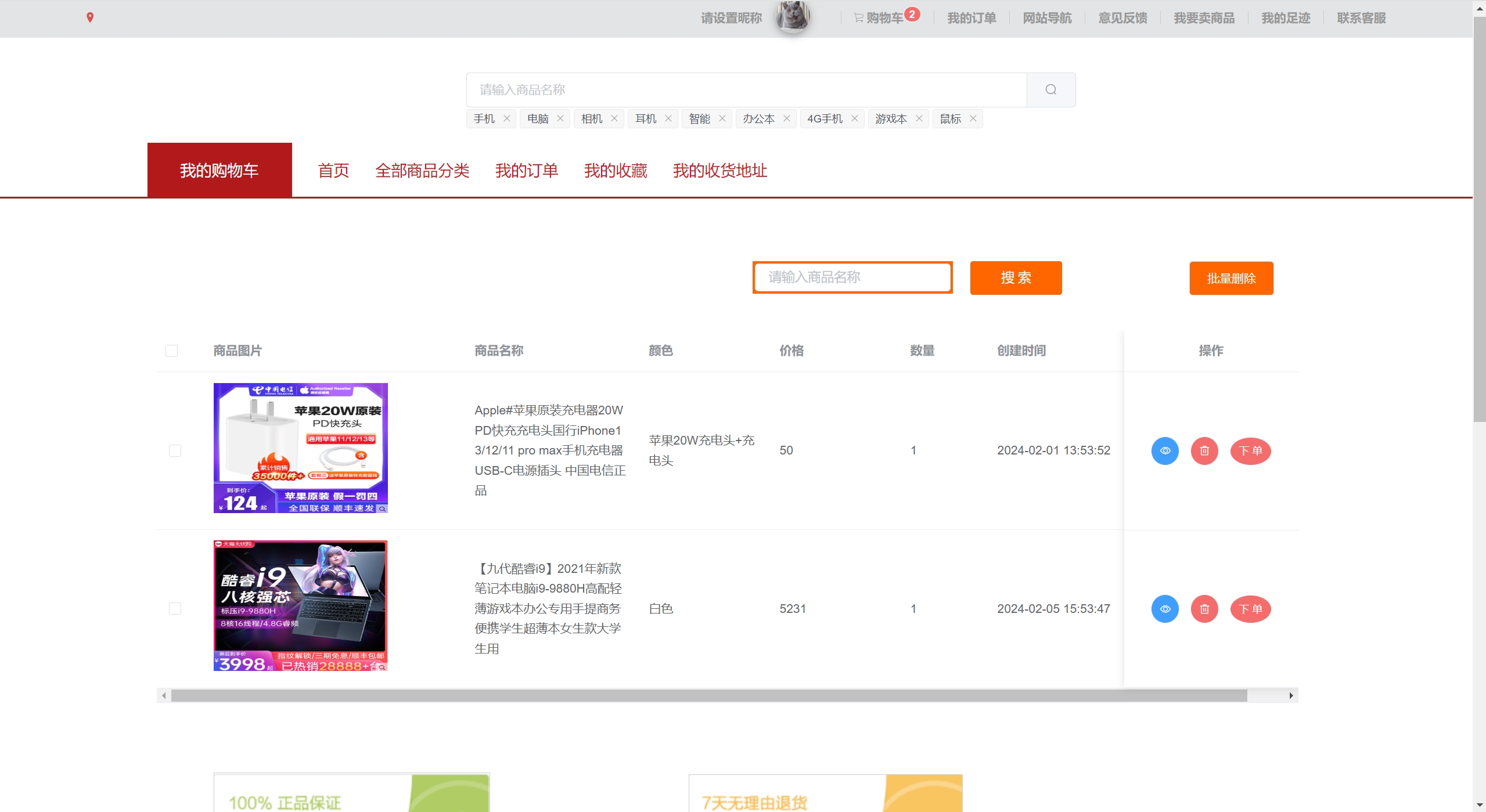Remove the 游戏本 search tag
This screenshot has width=1486, height=812.
(x=919, y=118)
